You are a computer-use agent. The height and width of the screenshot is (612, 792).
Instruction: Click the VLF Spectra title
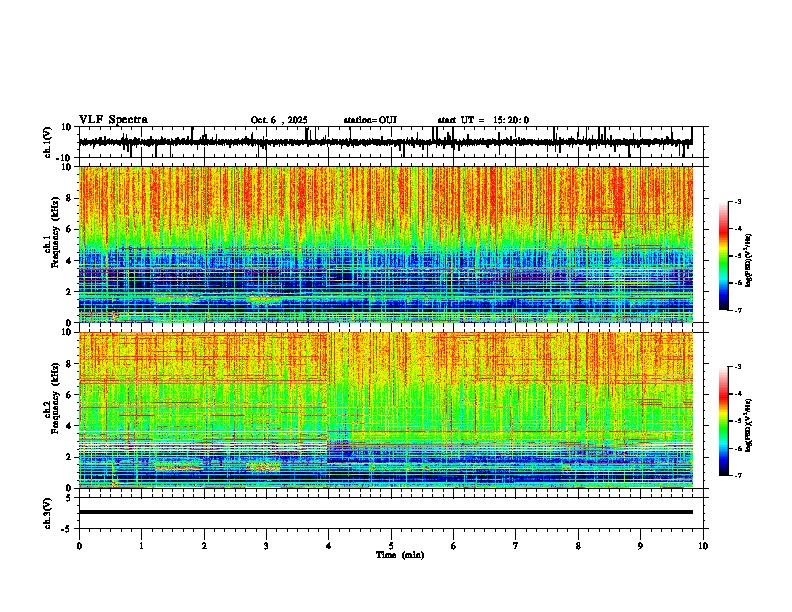pos(113,120)
